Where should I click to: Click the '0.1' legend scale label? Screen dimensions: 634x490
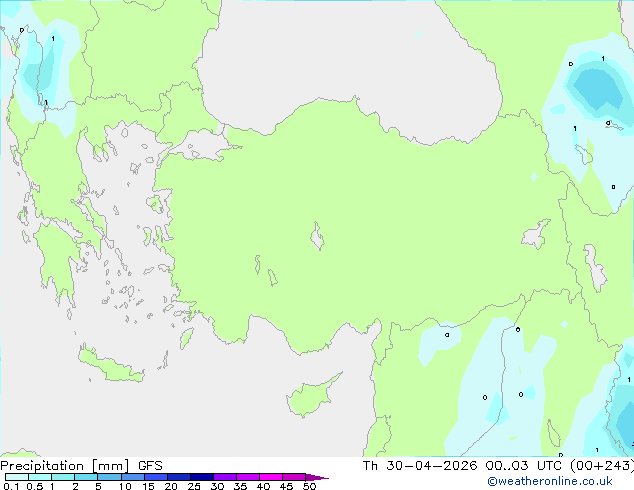[x=11, y=486]
